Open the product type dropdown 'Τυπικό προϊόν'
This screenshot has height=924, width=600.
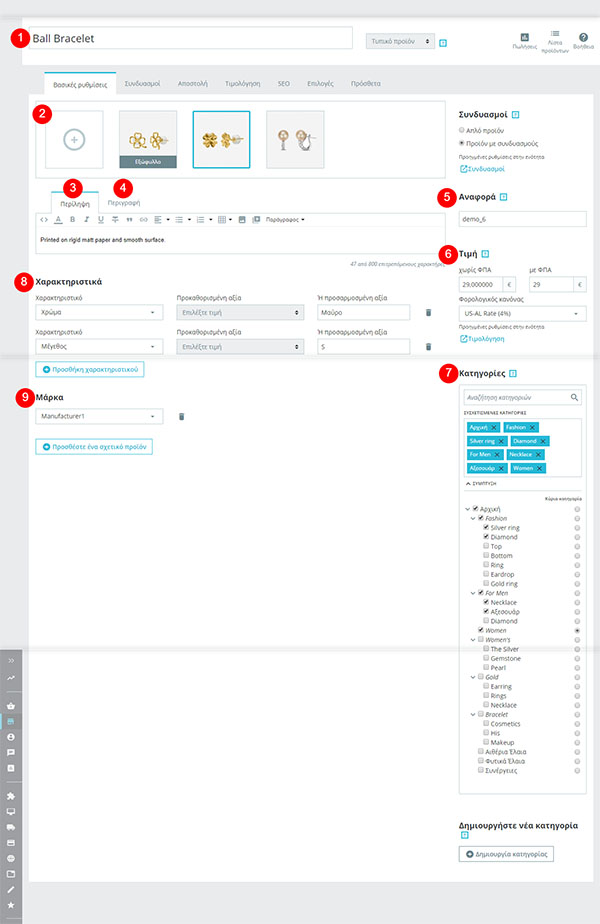click(400, 41)
